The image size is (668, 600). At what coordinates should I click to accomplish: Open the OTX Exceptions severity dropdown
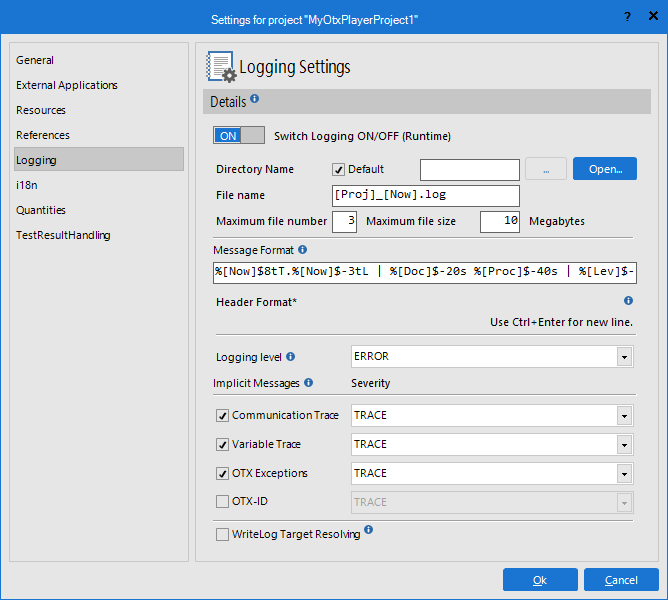click(x=624, y=473)
